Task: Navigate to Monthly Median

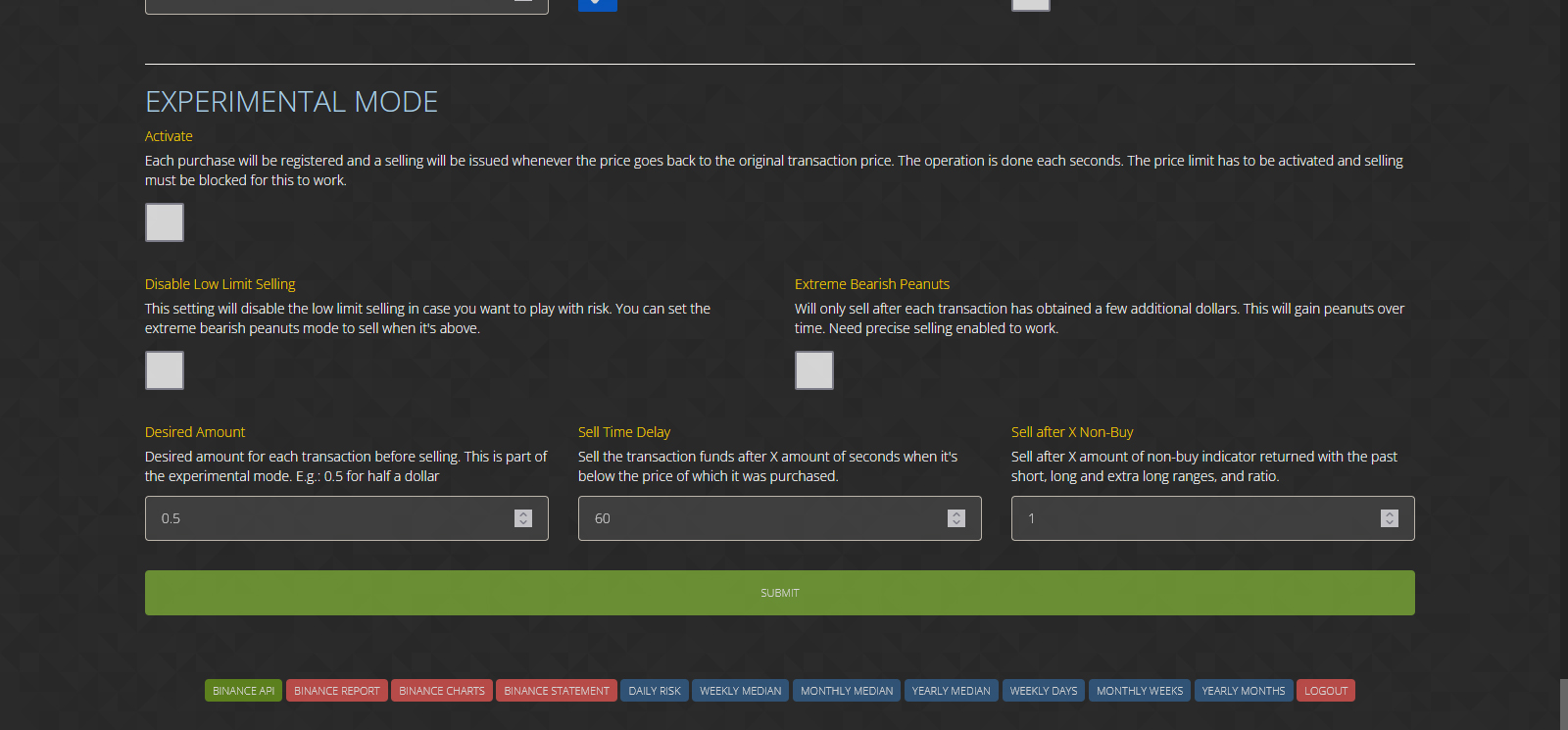Action: tap(847, 691)
